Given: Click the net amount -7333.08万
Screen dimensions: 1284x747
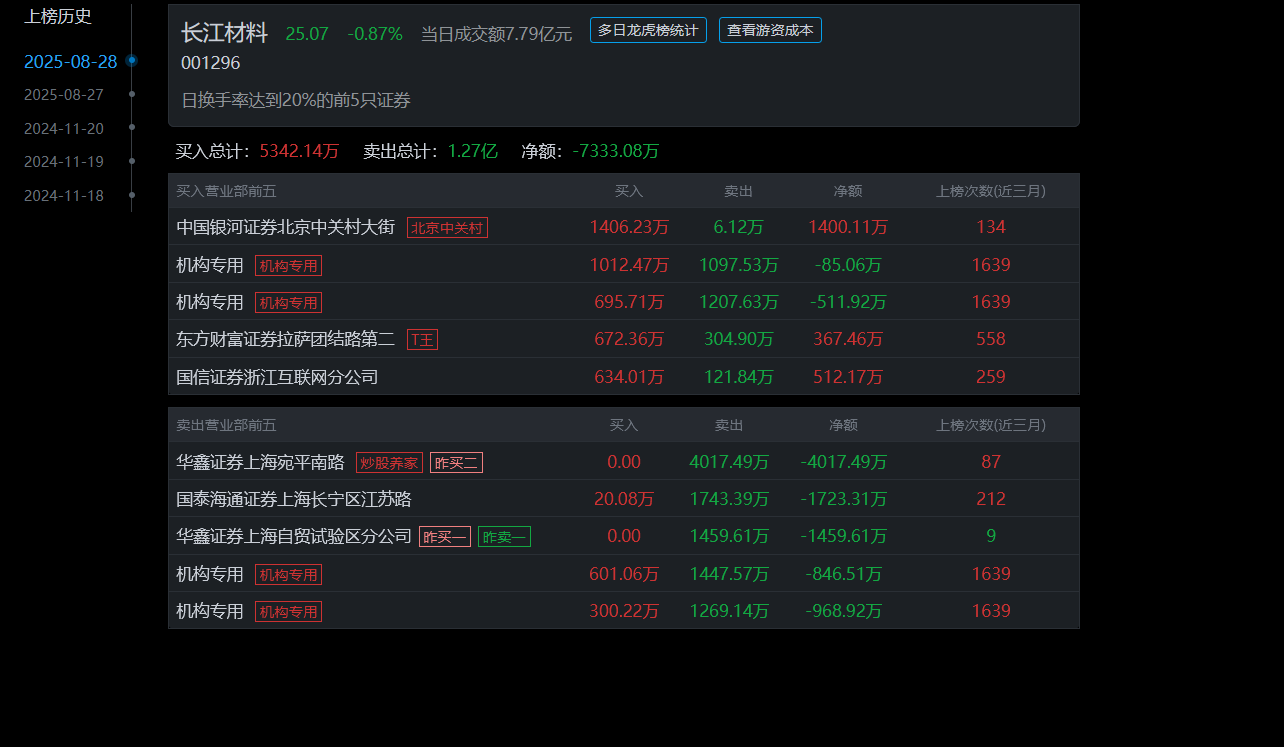Looking at the screenshot, I should [x=616, y=151].
